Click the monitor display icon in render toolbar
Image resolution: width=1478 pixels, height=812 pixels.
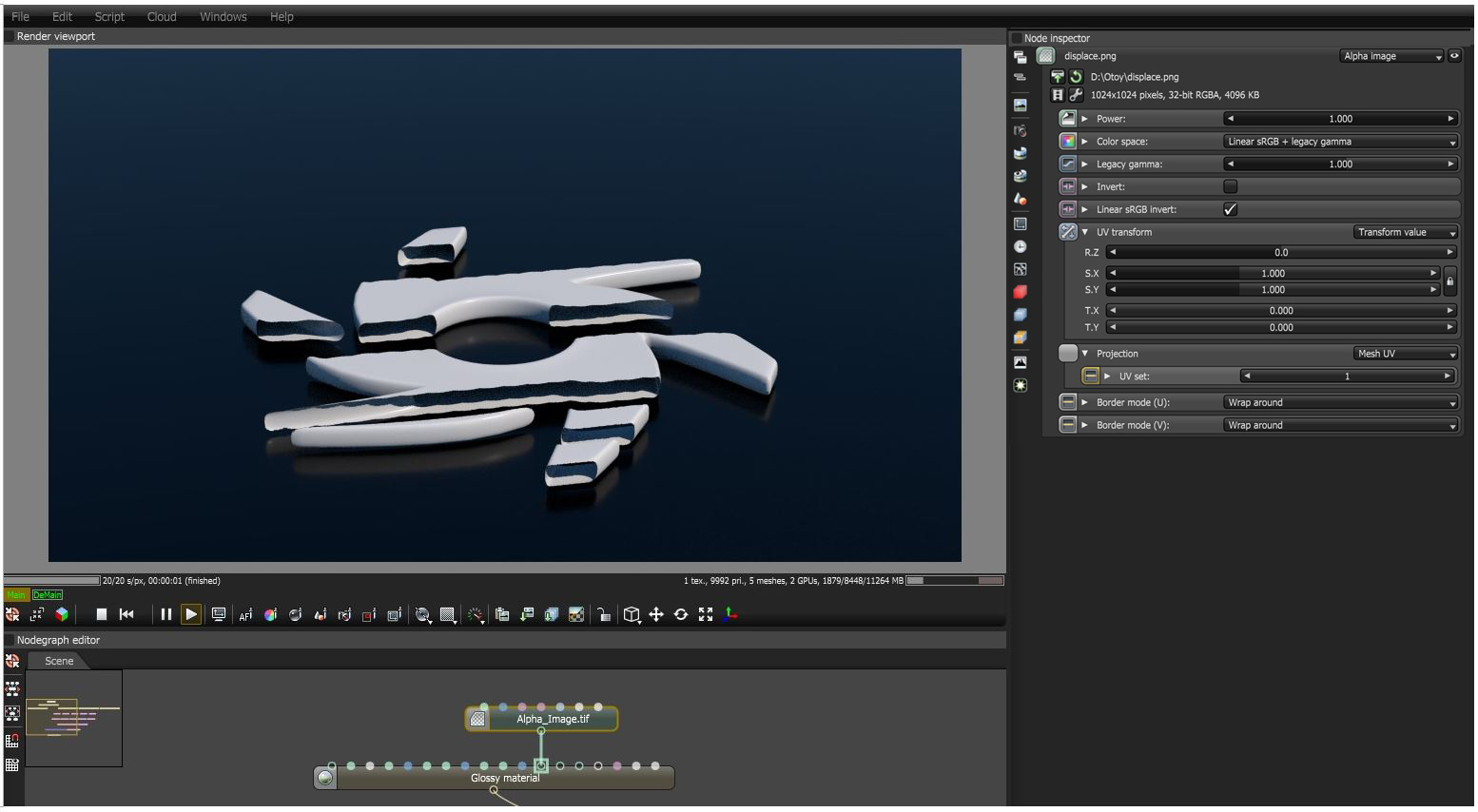point(219,614)
